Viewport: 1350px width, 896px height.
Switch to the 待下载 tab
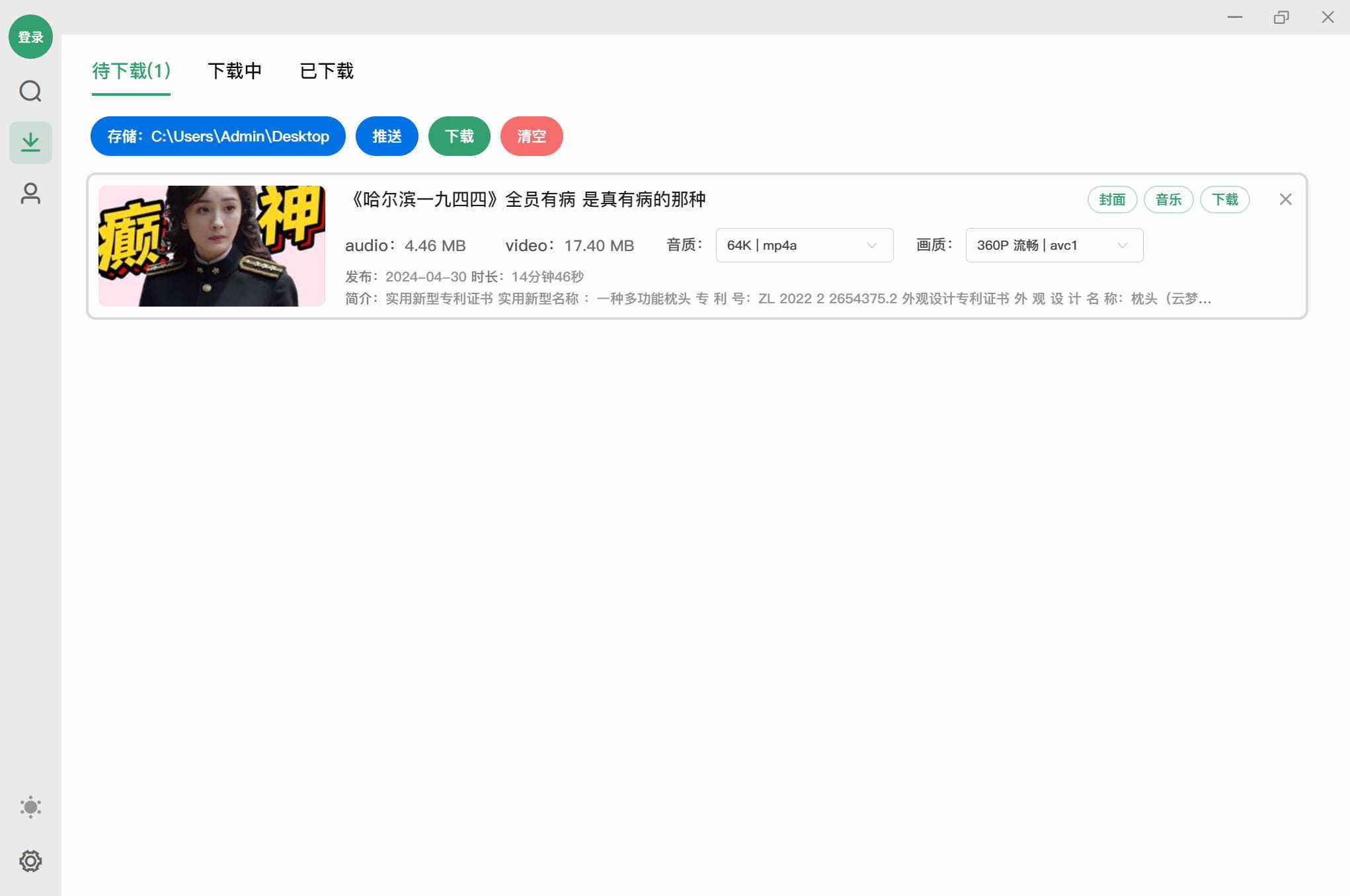click(130, 71)
